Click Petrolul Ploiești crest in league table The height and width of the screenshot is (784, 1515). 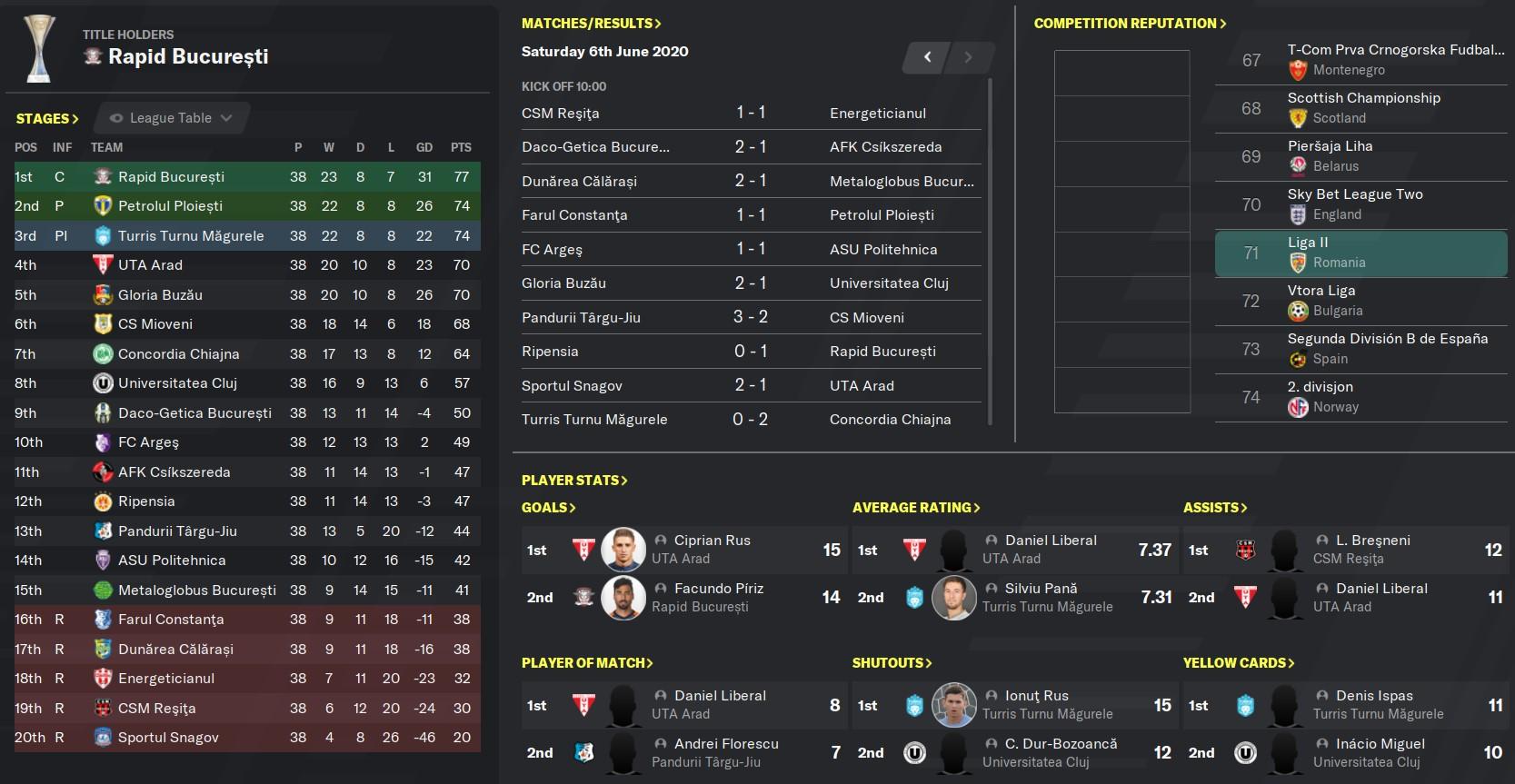click(x=103, y=206)
